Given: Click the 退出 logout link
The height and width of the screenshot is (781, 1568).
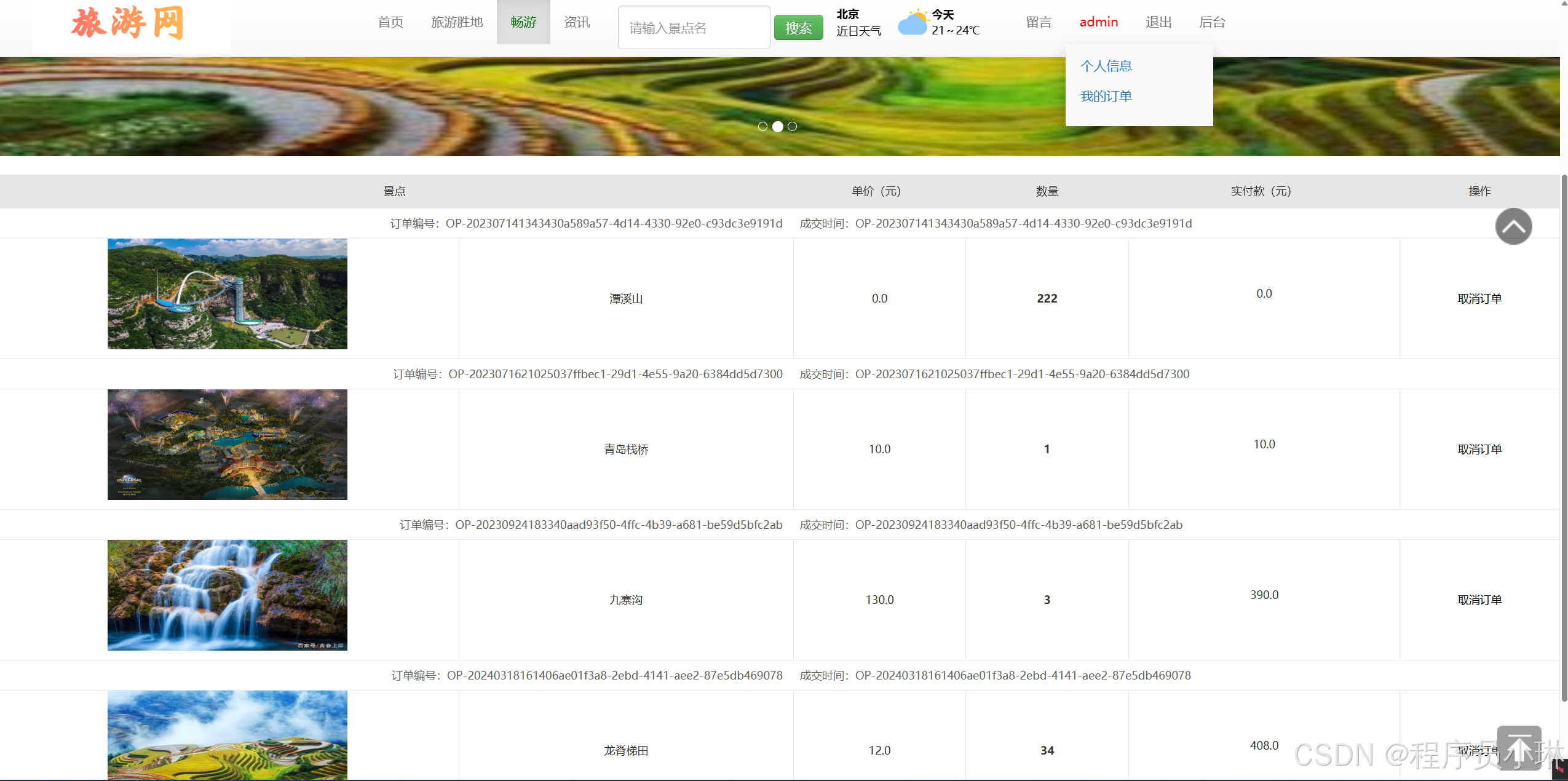Looking at the screenshot, I should 1158,22.
